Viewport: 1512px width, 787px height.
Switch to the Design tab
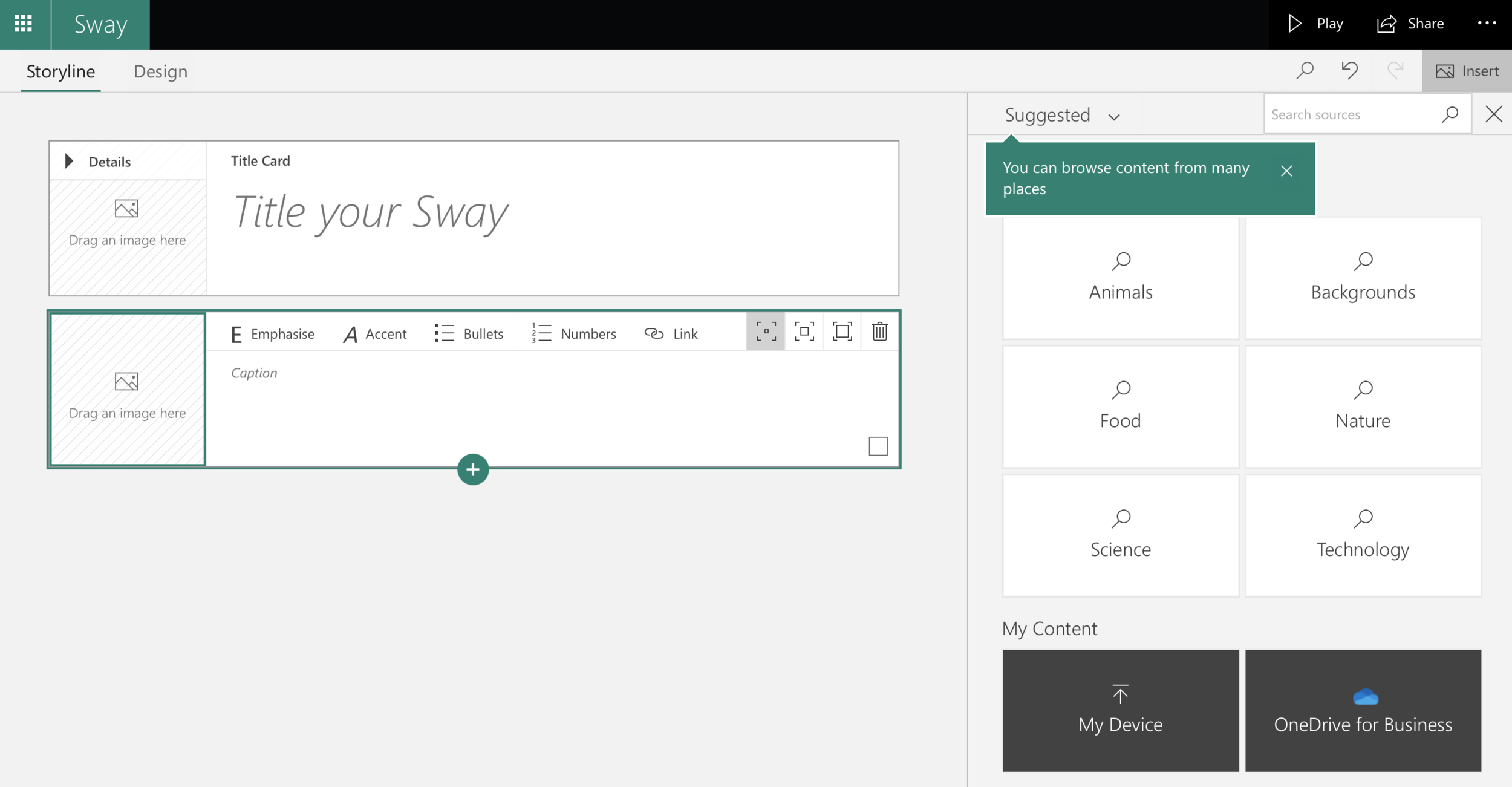[x=160, y=71]
